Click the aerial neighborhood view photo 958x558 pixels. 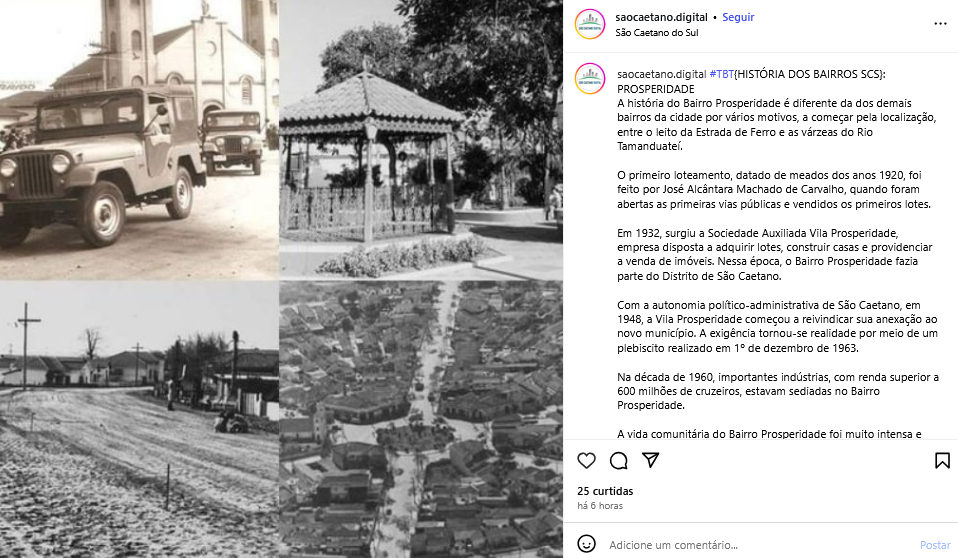421,420
